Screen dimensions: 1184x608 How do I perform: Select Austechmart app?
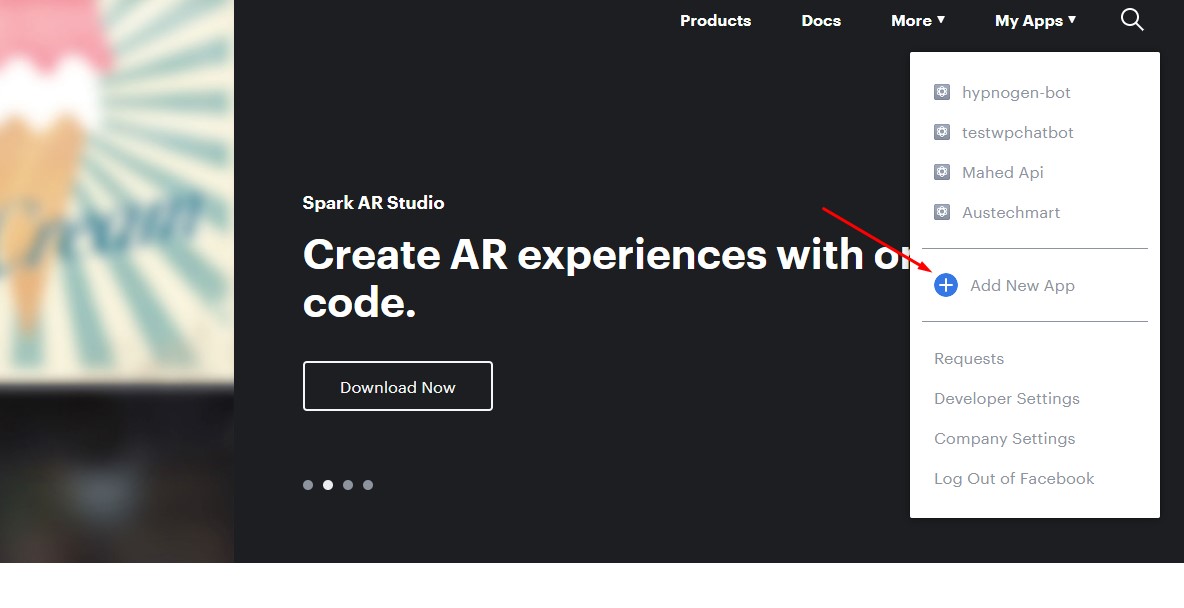(x=1010, y=212)
